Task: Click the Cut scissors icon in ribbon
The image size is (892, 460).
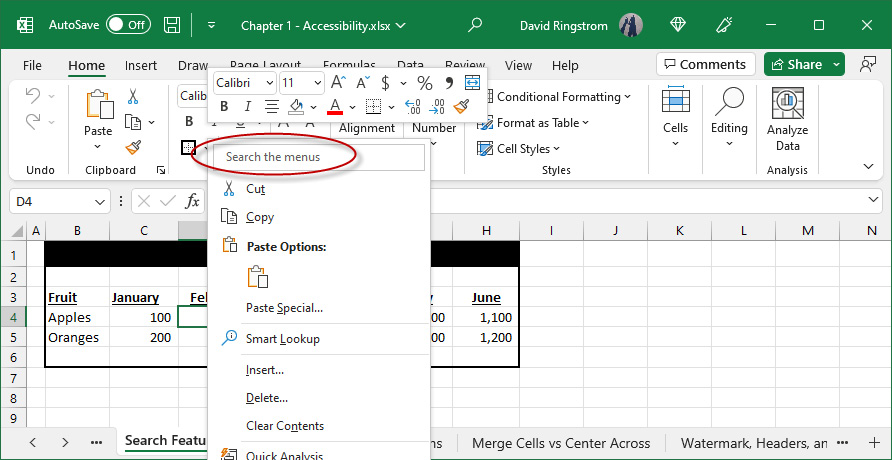Action: (x=133, y=96)
